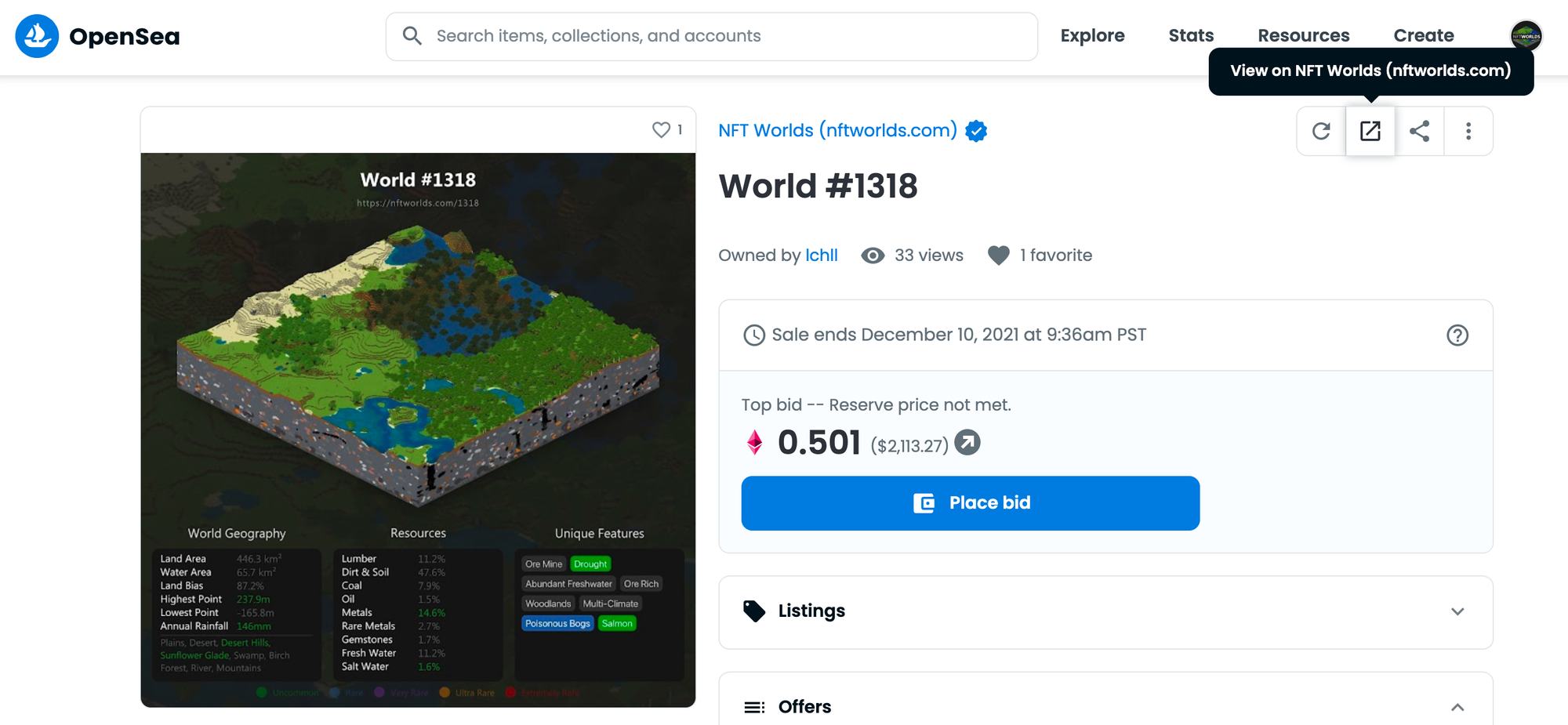Click the Listings tag icon

(754, 611)
